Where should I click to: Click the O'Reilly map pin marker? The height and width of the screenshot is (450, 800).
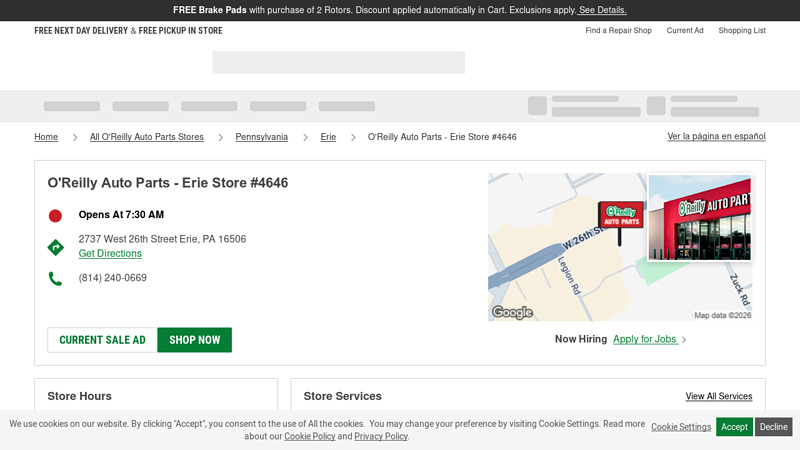click(620, 223)
